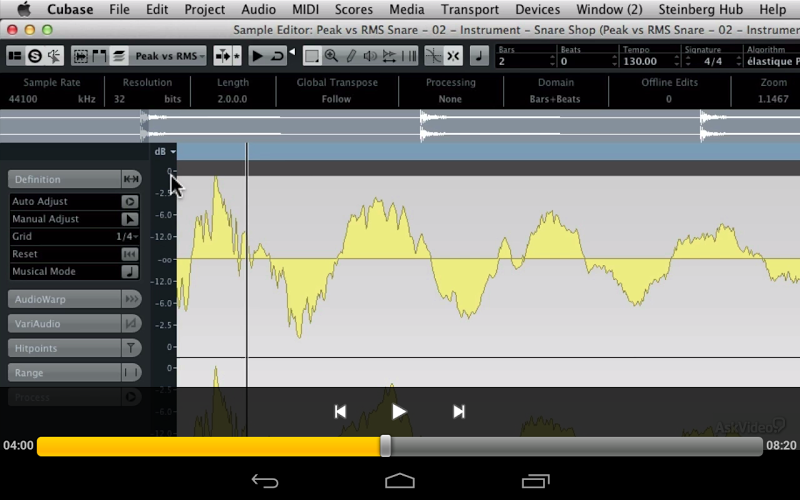The image size is (800, 500).
Task: Open the élastique Algorithm dropdown
Action: pos(771,61)
